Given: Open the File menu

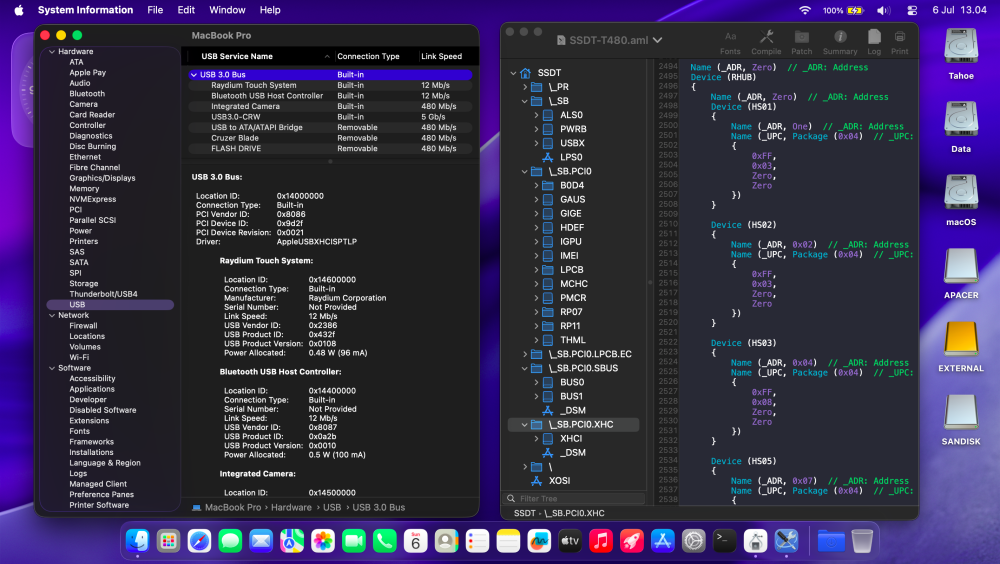Looking at the screenshot, I should (155, 10).
